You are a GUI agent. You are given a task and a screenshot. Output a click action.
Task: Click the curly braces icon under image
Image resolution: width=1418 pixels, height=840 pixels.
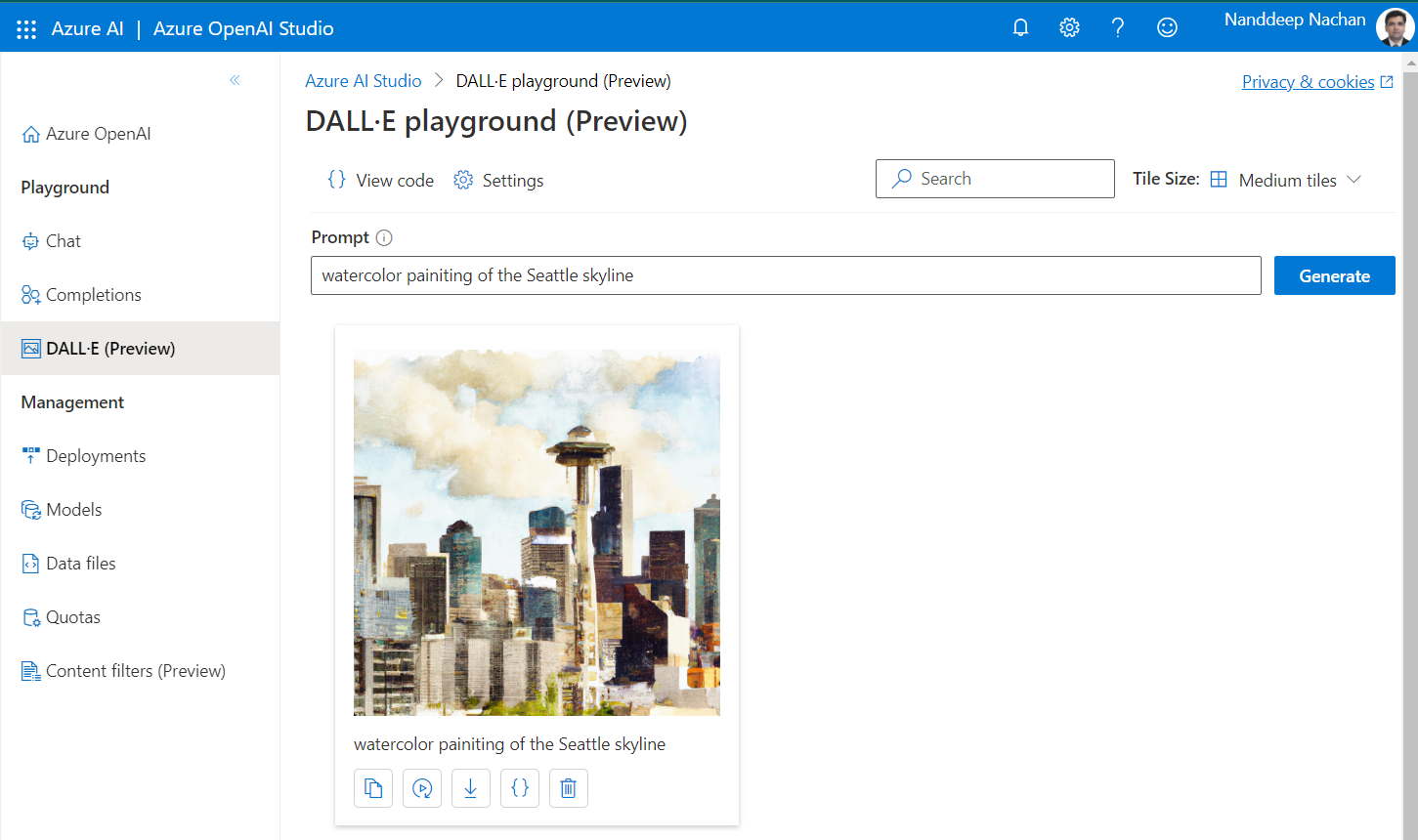(520, 788)
